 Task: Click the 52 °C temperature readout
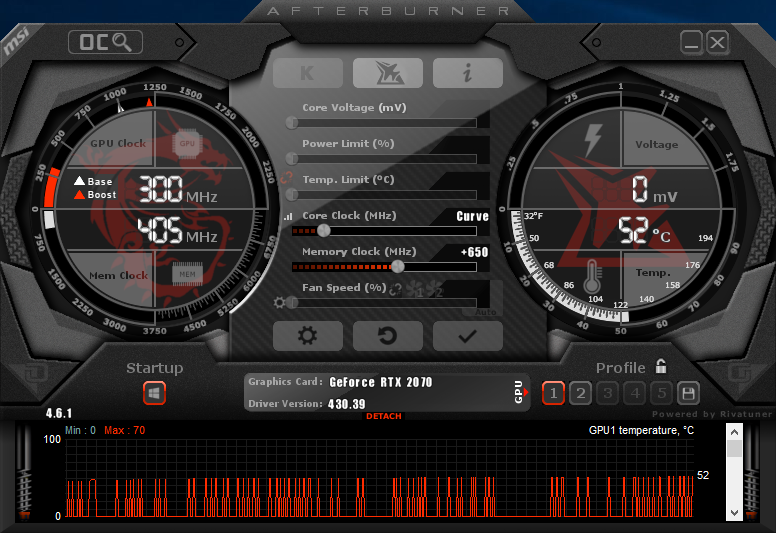[644, 231]
